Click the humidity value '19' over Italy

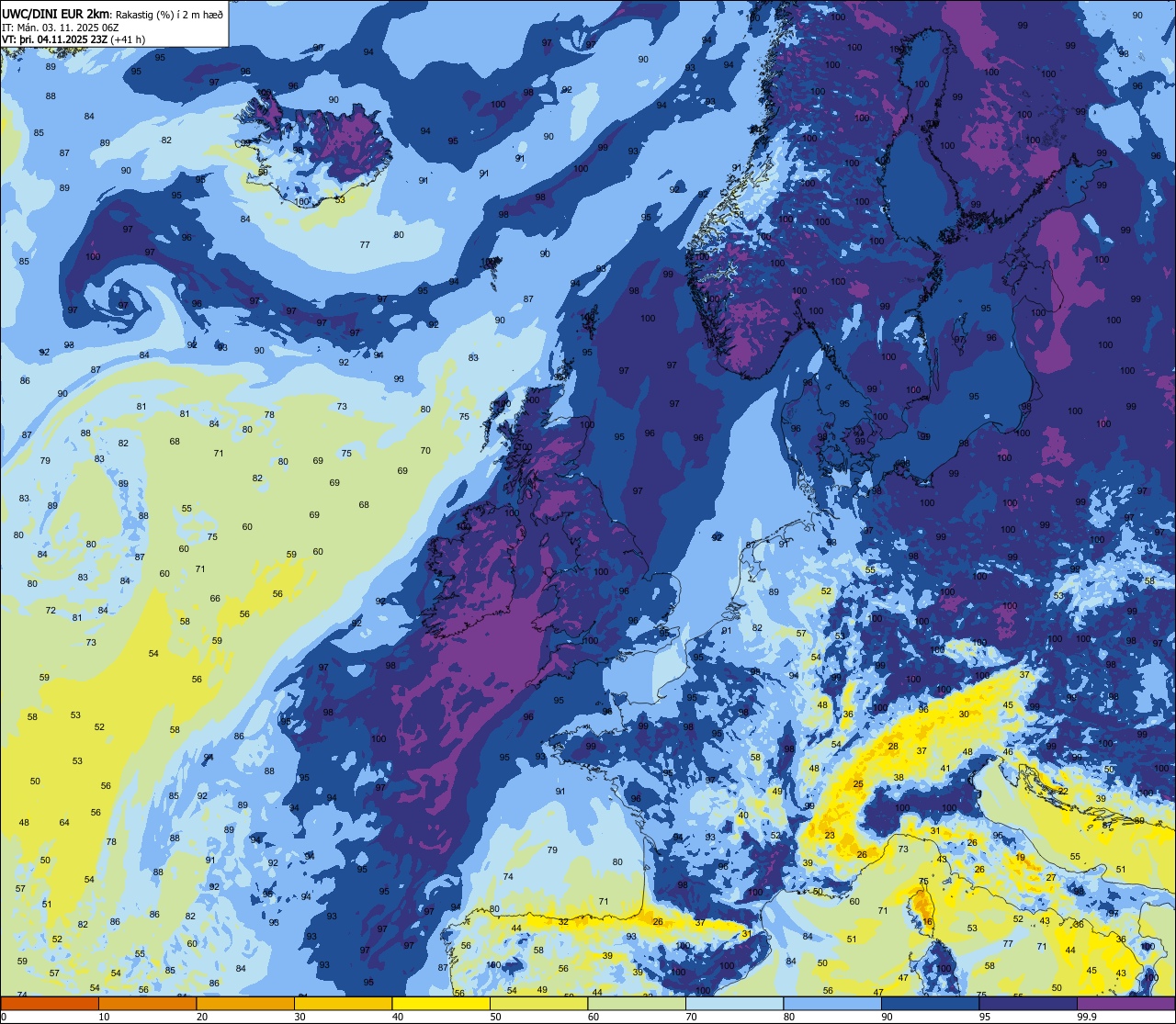pyautogui.click(x=1020, y=858)
